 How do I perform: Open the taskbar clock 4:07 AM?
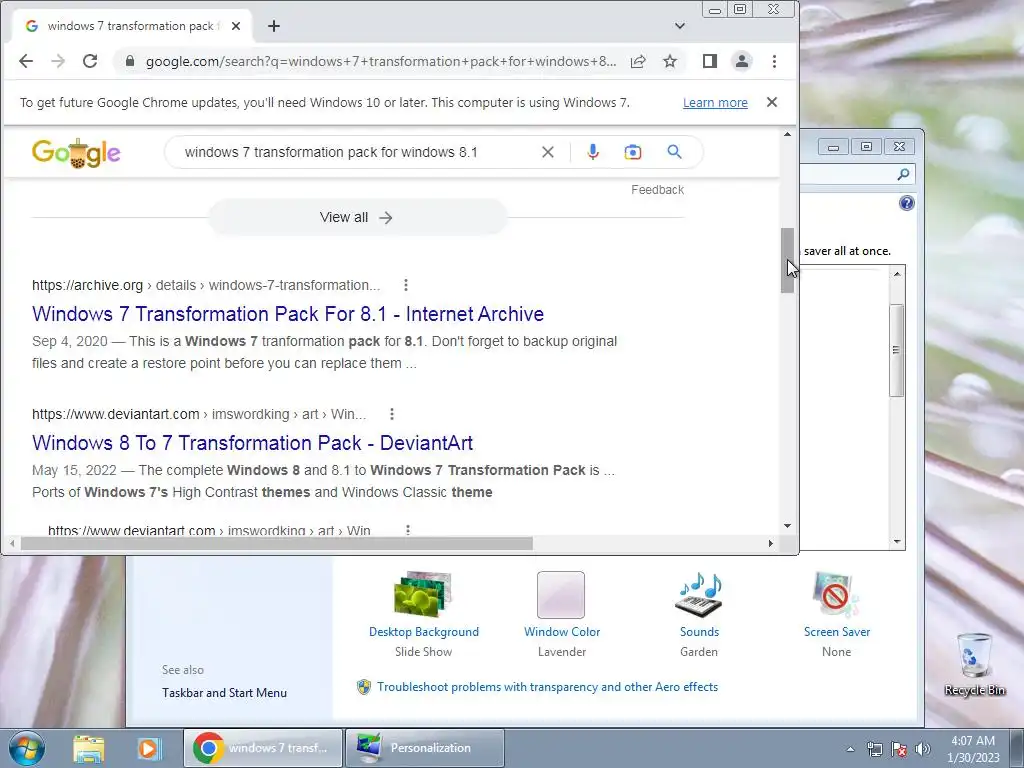point(973,749)
